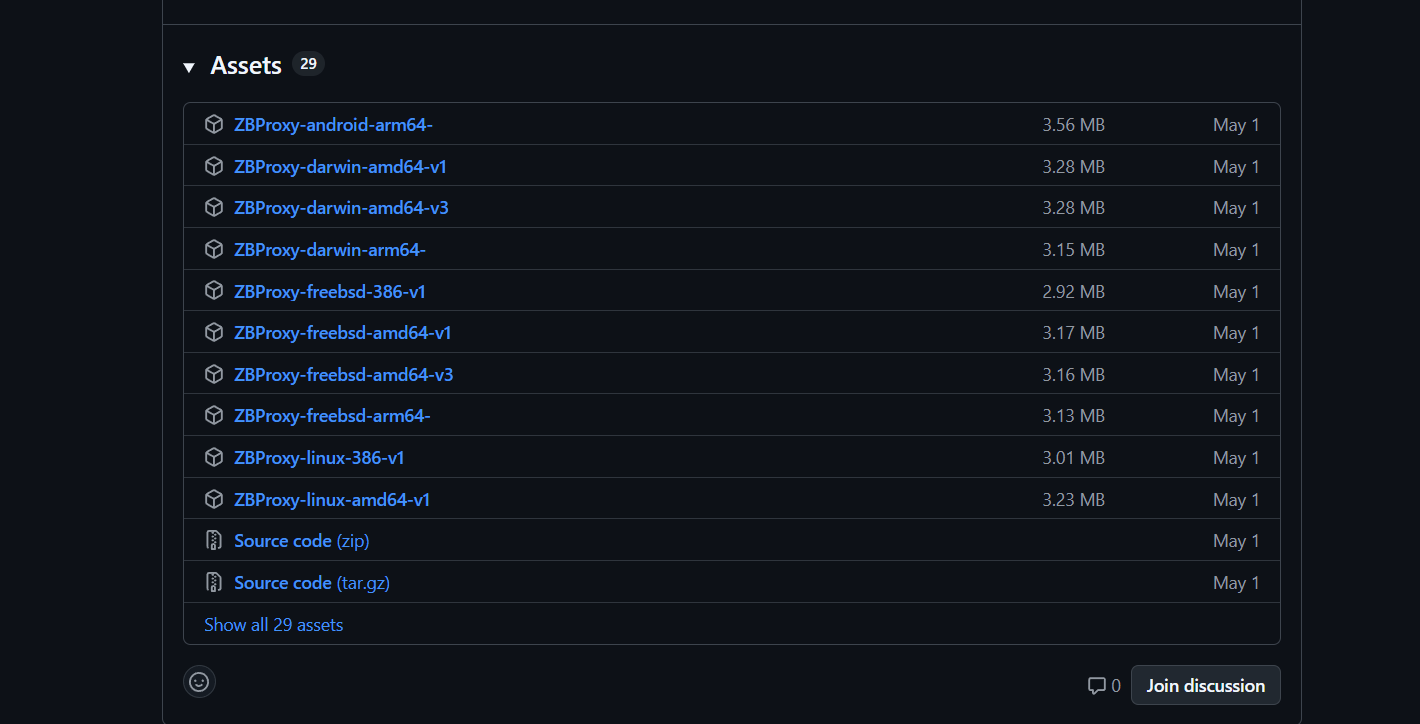Screen dimensions: 1420x724
Task: Click the Assets count badge showing 29
Action: click(x=308, y=64)
